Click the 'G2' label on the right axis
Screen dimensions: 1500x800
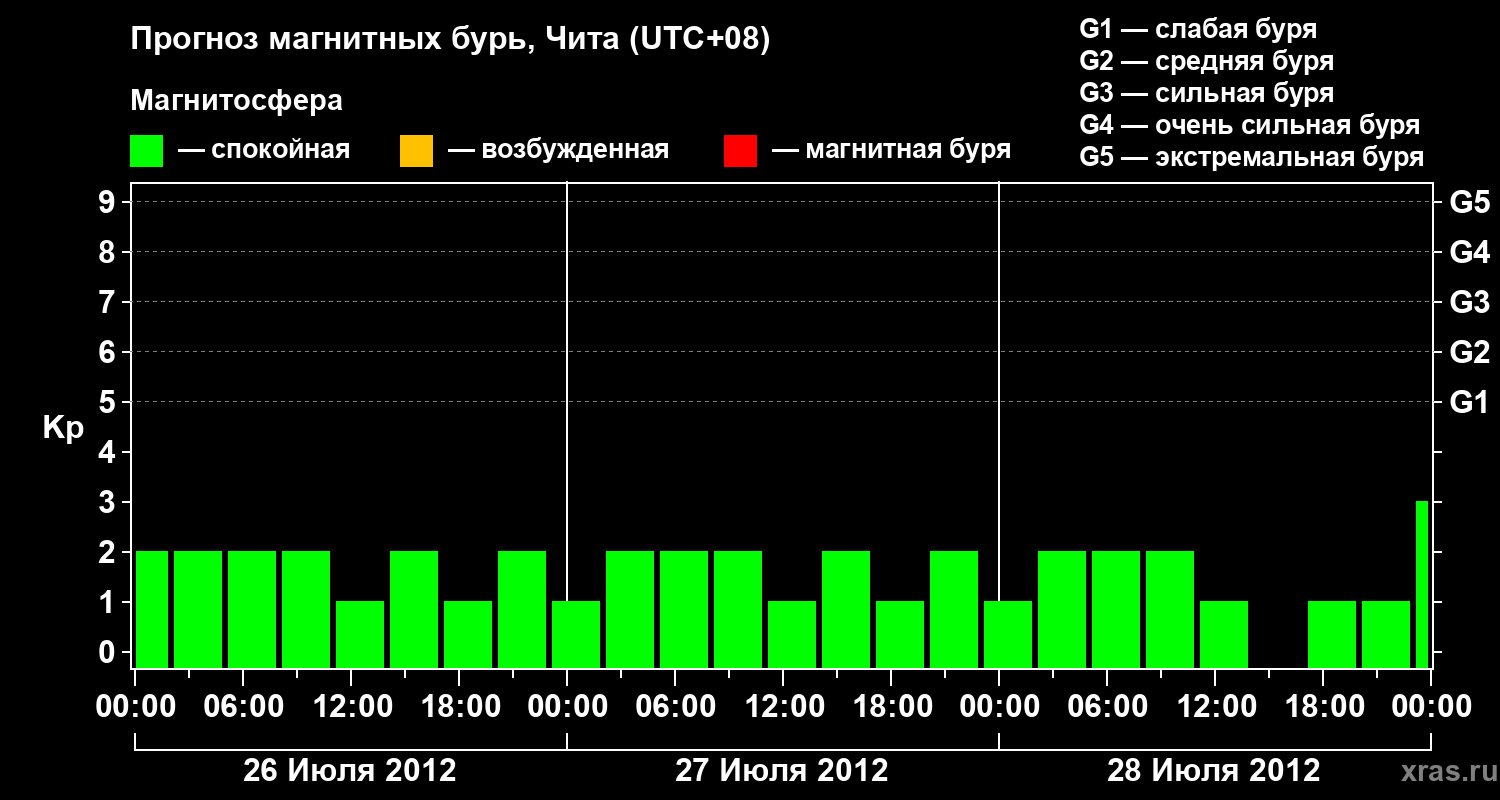coord(1469,353)
